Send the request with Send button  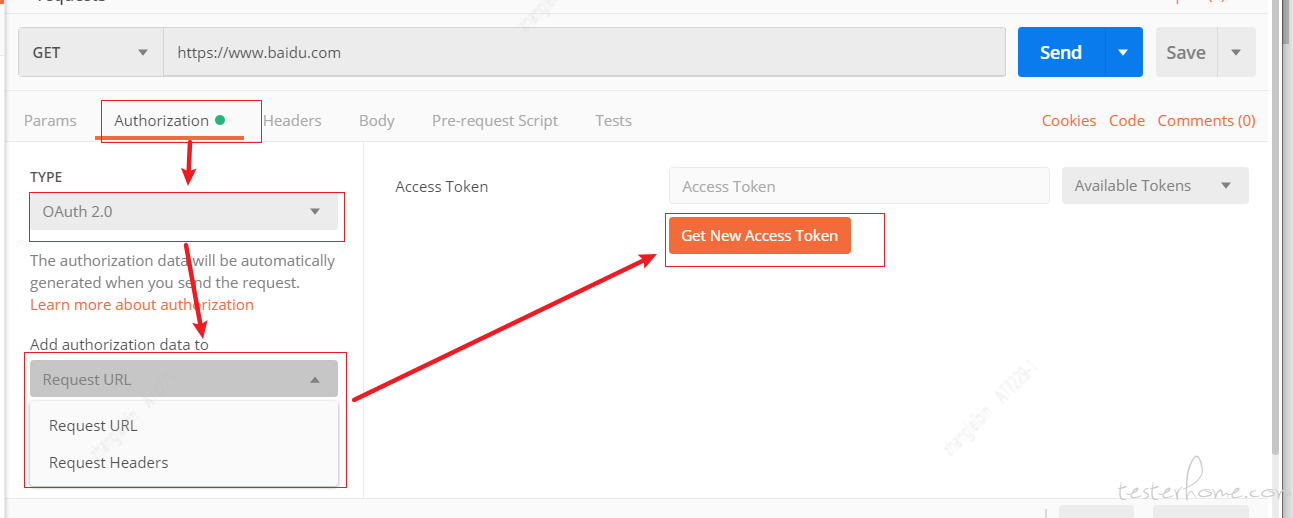(1061, 52)
